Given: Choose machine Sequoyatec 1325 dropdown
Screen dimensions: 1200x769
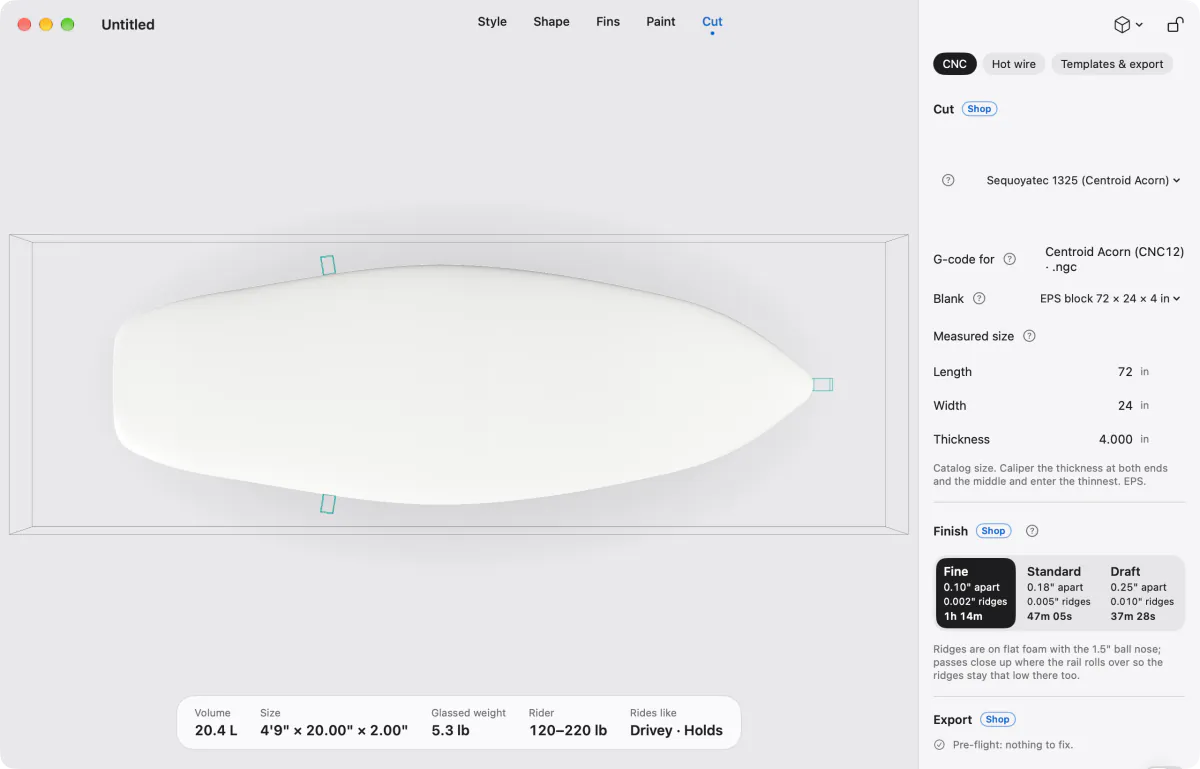Looking at the screenshot, I should [x=1083, y=181].
